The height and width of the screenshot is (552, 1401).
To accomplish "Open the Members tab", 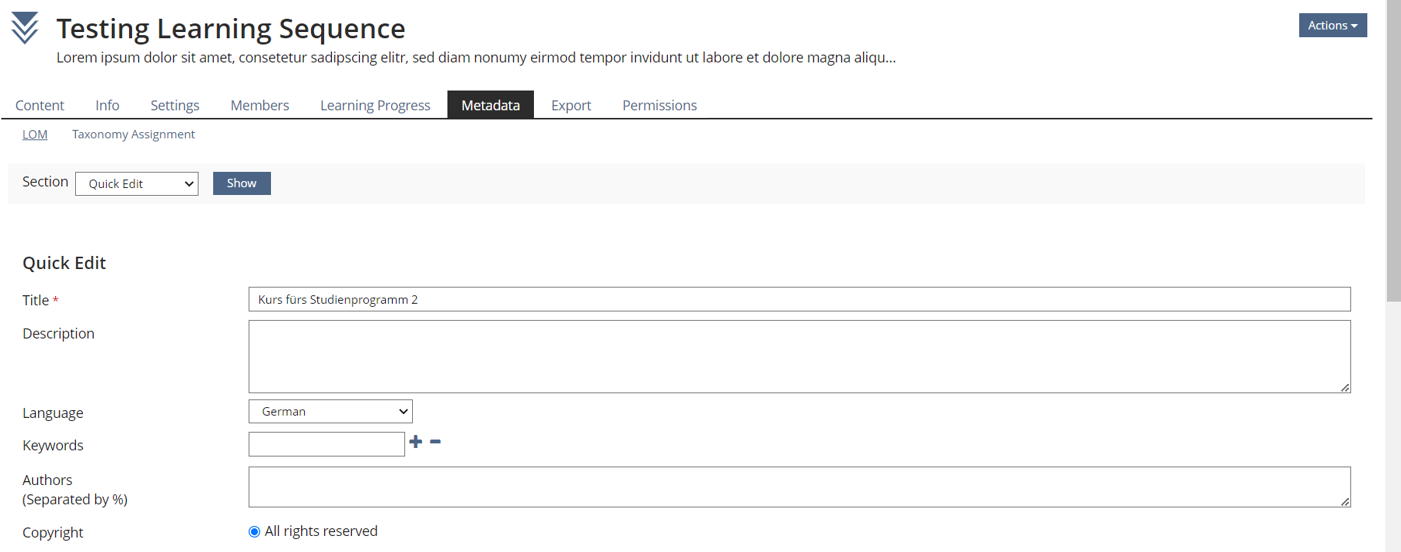I will (x=260, y=105).
